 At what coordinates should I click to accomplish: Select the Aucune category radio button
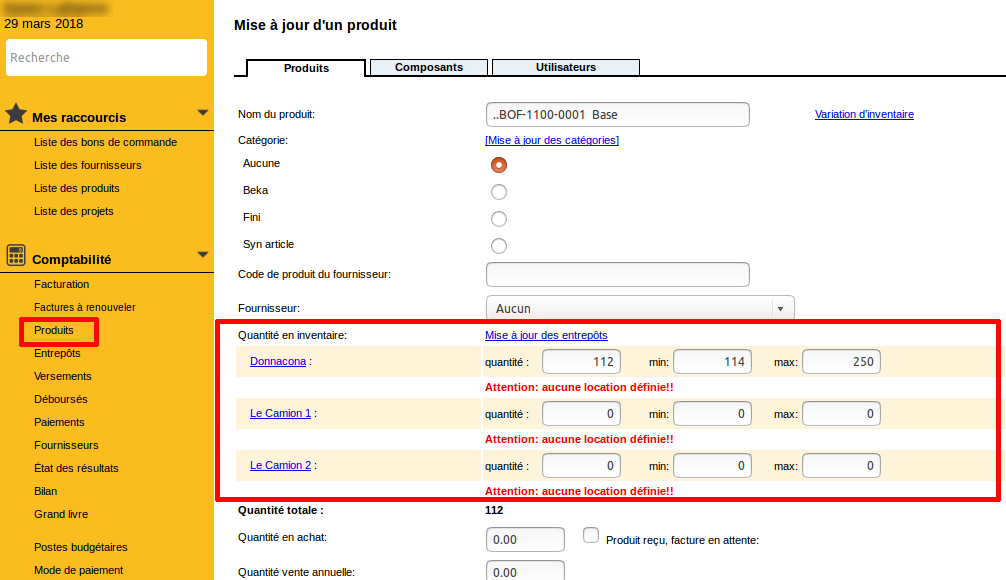[x=499, y=165]
